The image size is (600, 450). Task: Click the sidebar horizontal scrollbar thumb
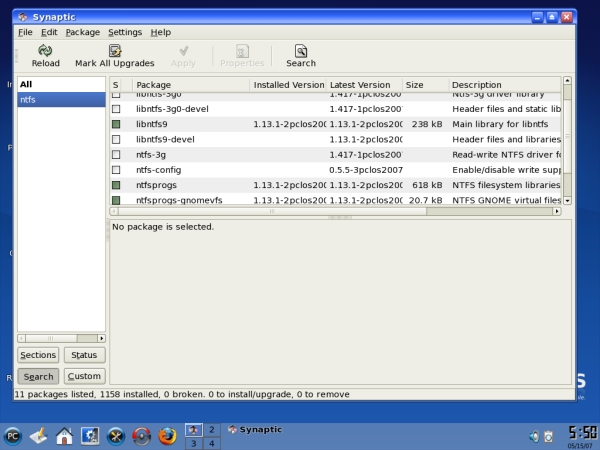coord(51,338)
